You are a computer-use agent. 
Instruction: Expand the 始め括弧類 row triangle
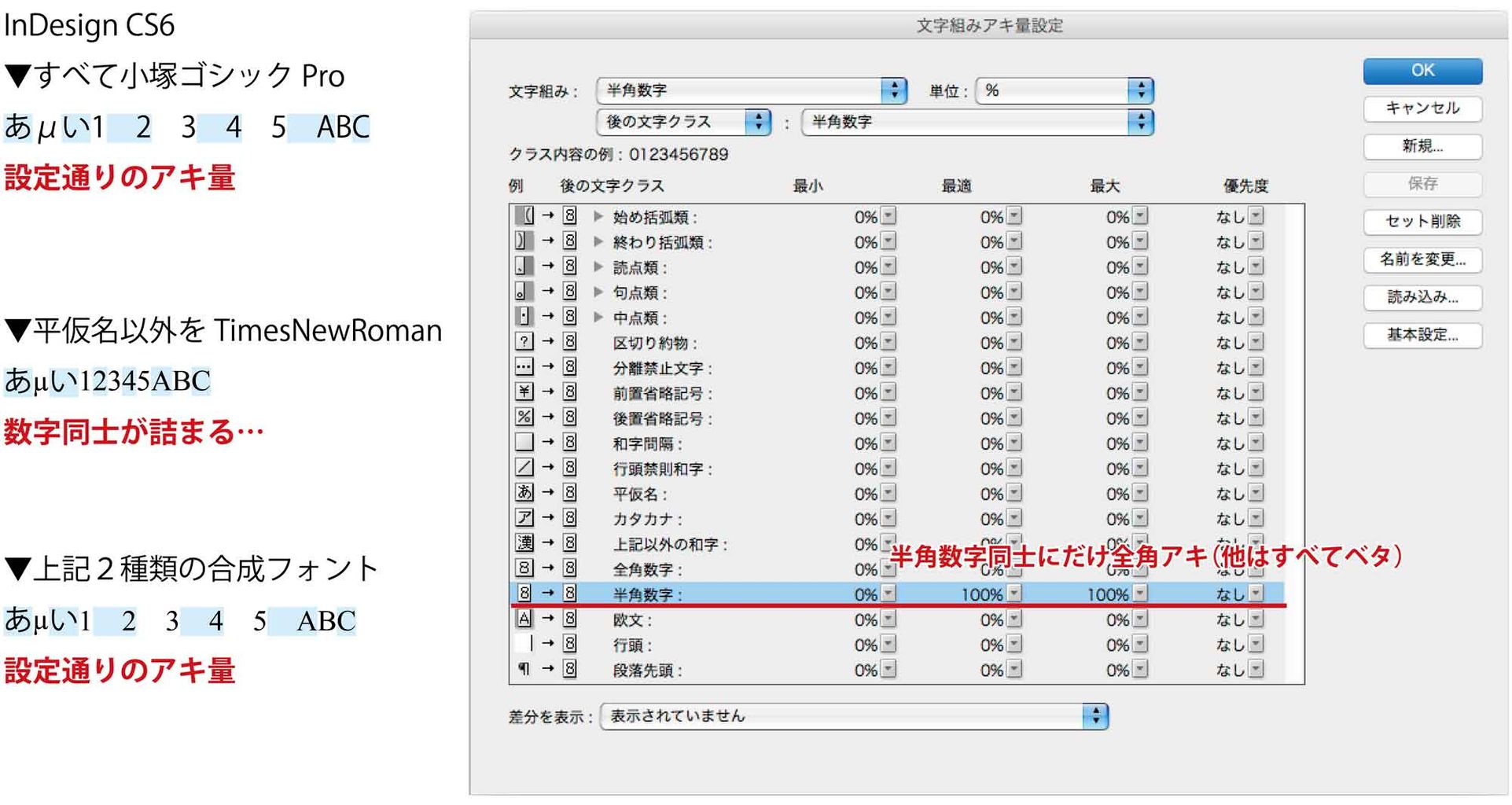click(x=598, y=216)
